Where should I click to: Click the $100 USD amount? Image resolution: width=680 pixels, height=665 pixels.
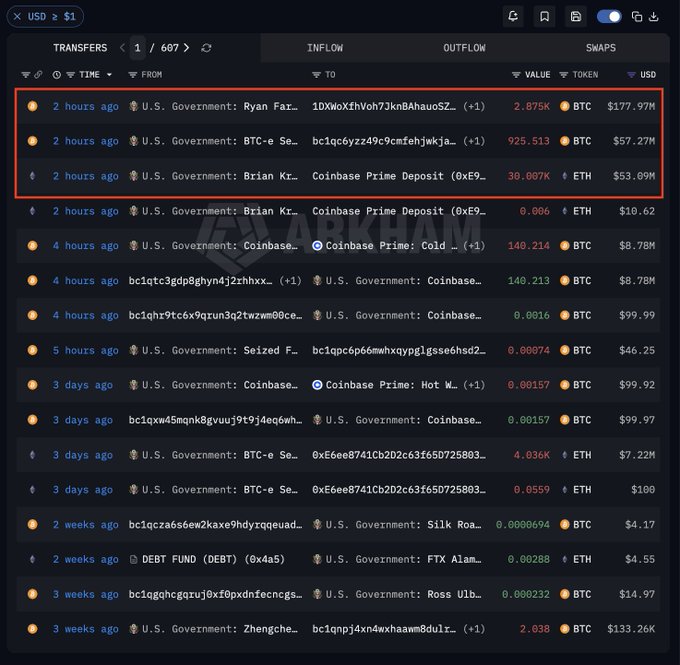[643, 490]
